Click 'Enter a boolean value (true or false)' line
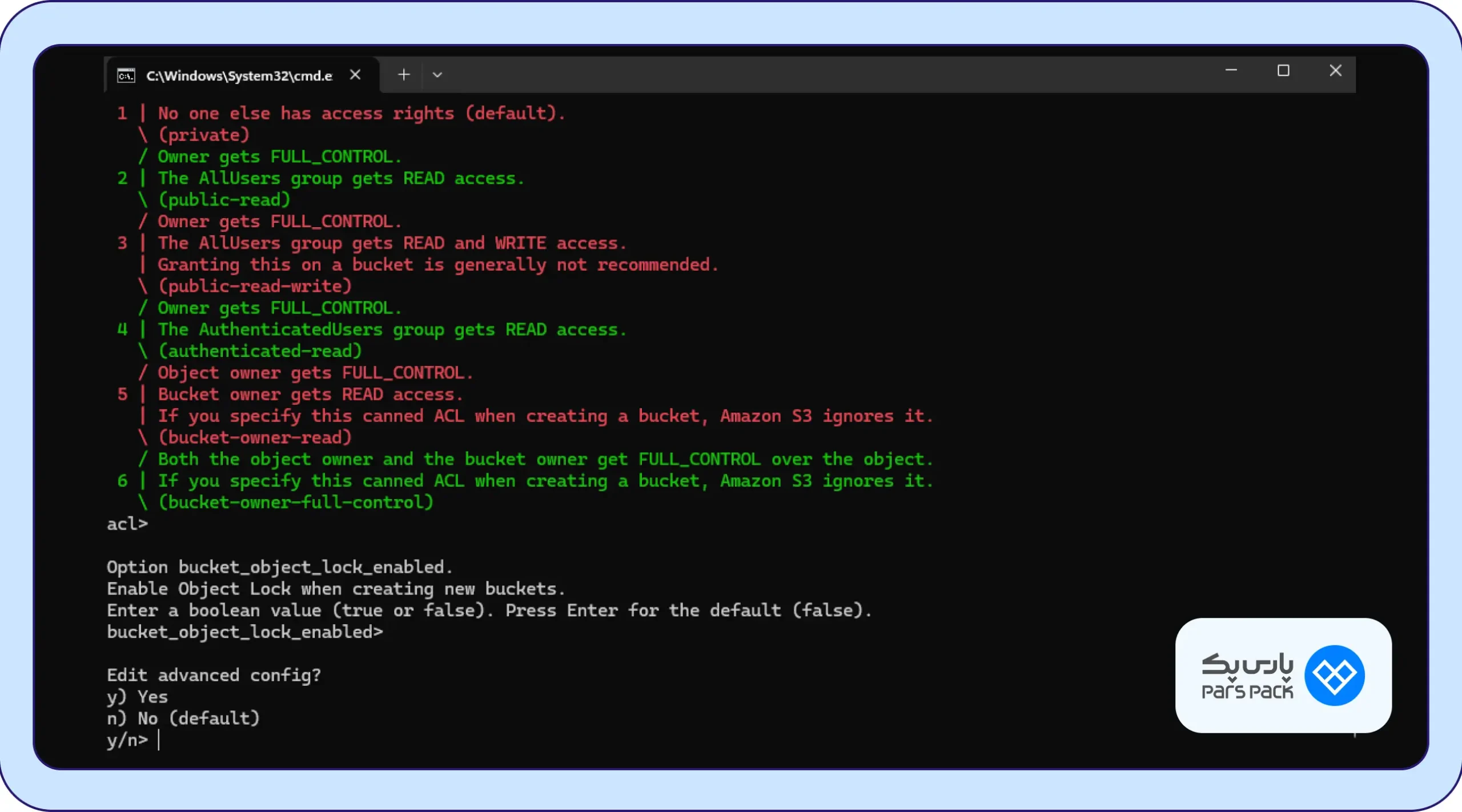Viewport: 1462px width, 812px height. click(x=489, y=610)
